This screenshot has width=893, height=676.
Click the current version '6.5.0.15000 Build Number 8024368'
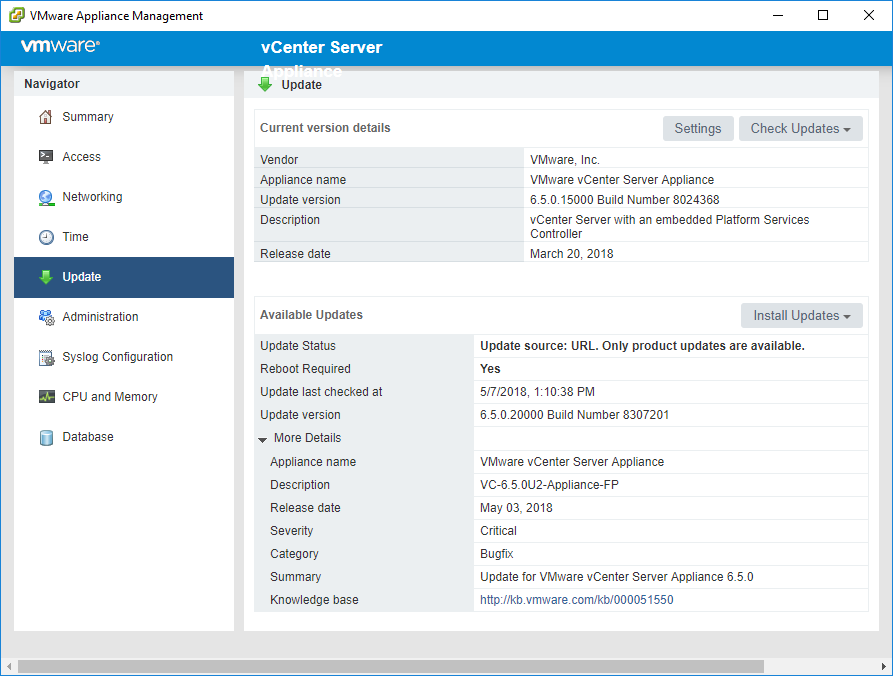click(x=624, y=200)
